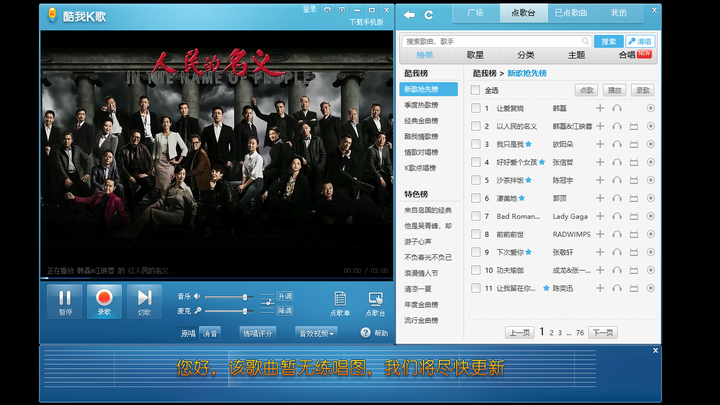Click the mini-mode icon in title bar
Viewport: 720px width, 405px height.
pos(342,10)
